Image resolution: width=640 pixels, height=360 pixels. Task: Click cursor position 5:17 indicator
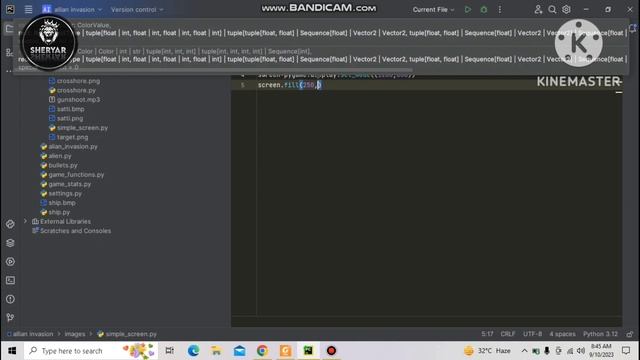tap(487, 334)
